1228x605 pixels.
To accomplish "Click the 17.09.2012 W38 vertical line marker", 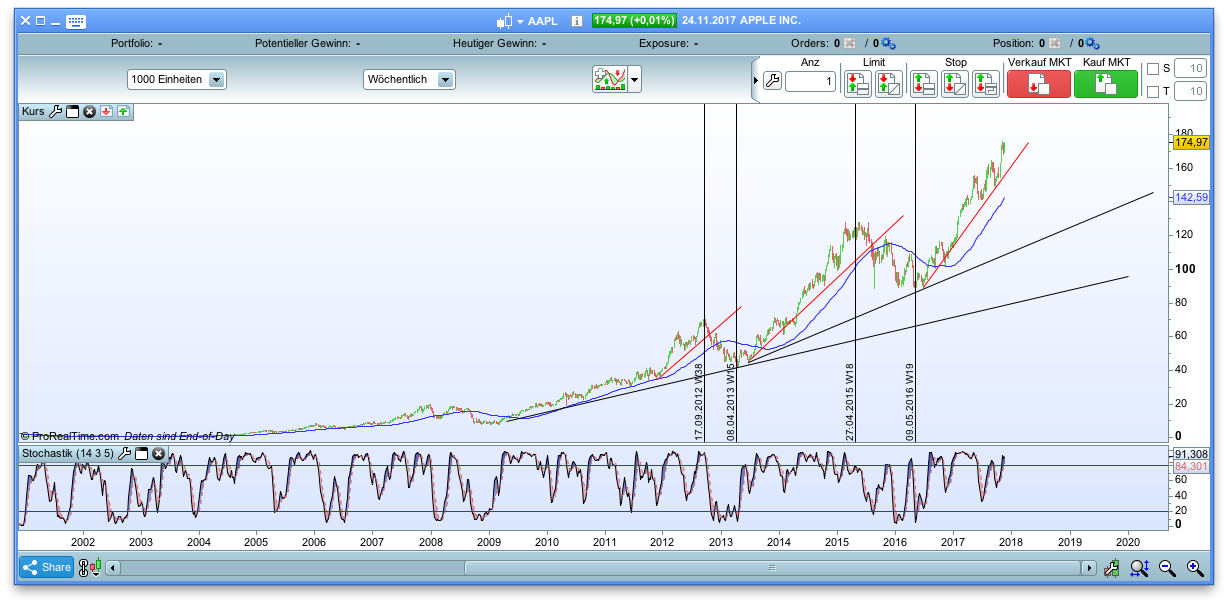I will click(x=699, y=402).
